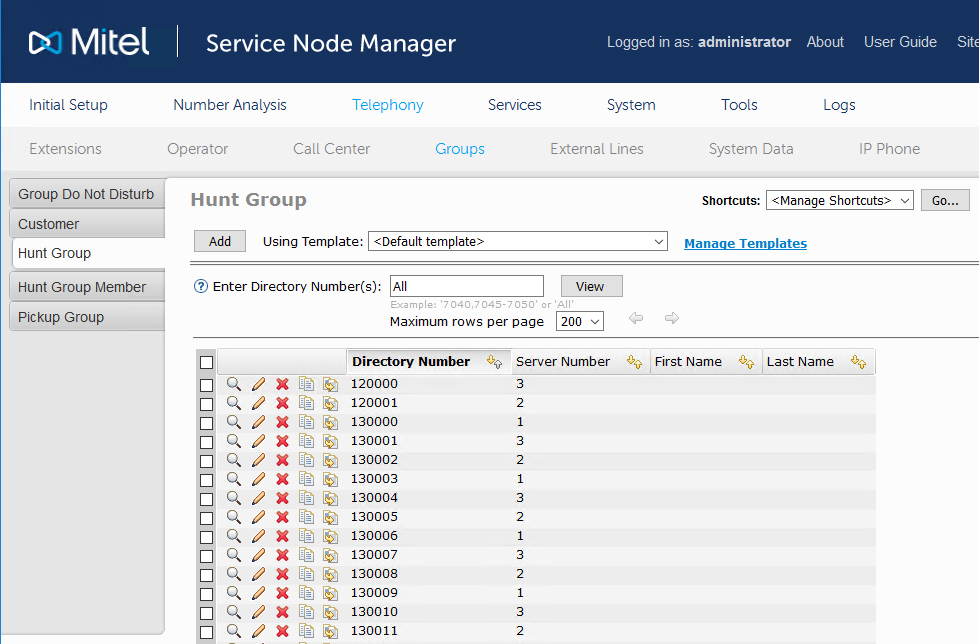Click the rightmost row icon for directory 130007
979x644 pixels.
tap(330, 555)
